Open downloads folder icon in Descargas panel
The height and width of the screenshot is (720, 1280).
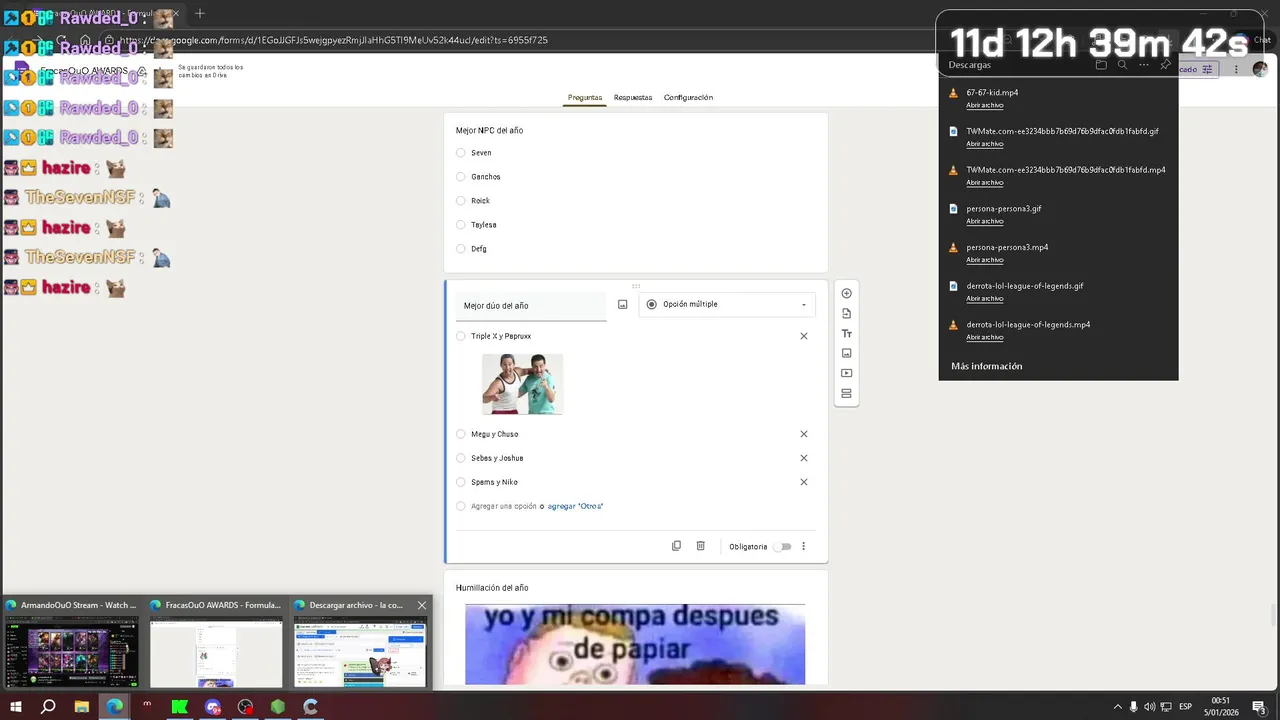pos(1101,65)
